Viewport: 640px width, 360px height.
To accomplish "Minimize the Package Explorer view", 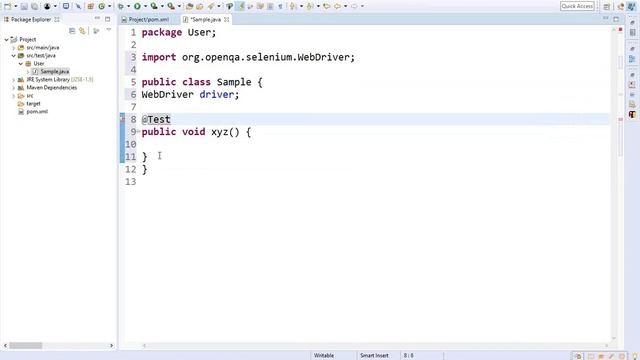I will pos(97,19).
